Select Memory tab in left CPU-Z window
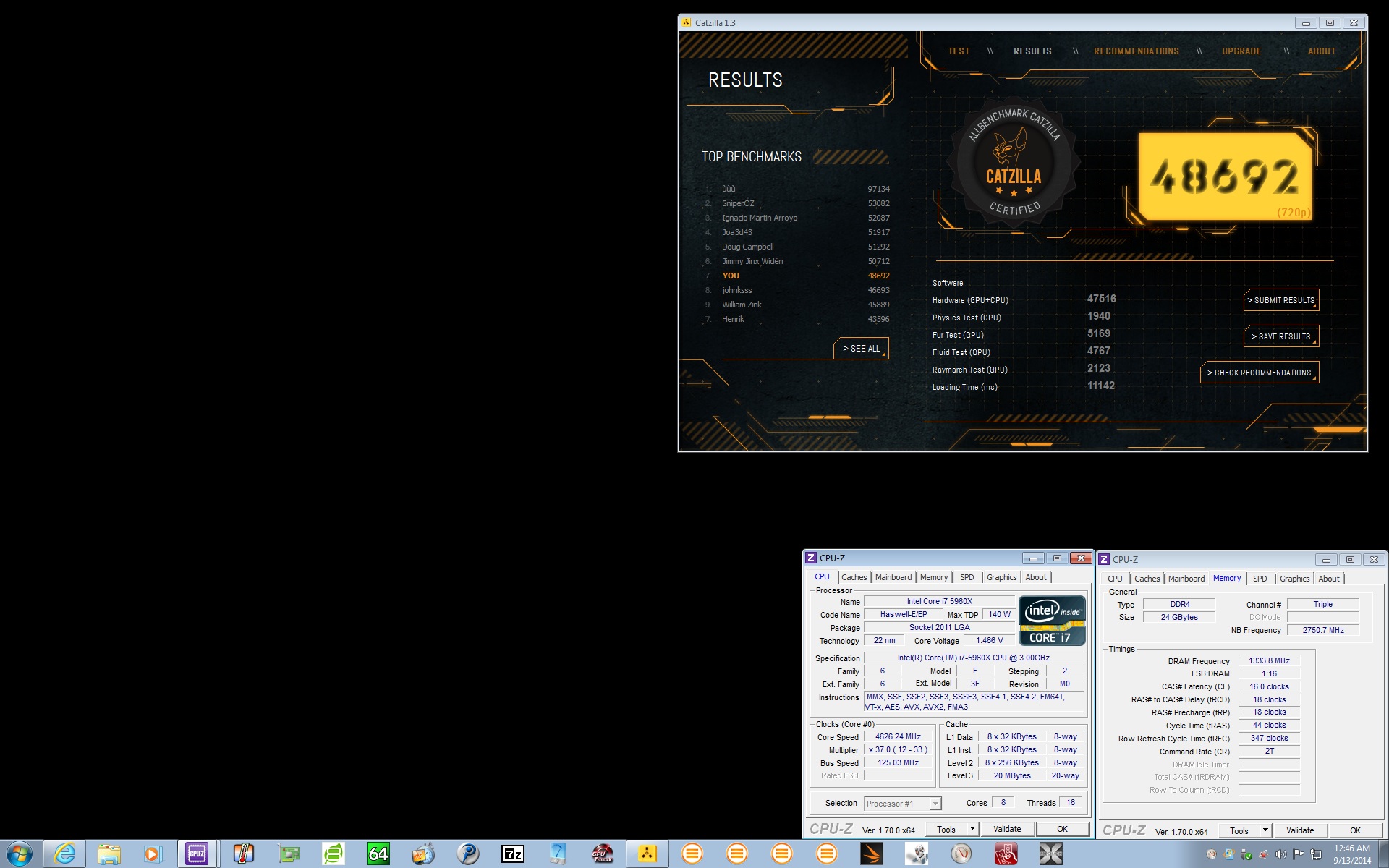The width and height of the screenshot is (1389, 868). (934, 577)
